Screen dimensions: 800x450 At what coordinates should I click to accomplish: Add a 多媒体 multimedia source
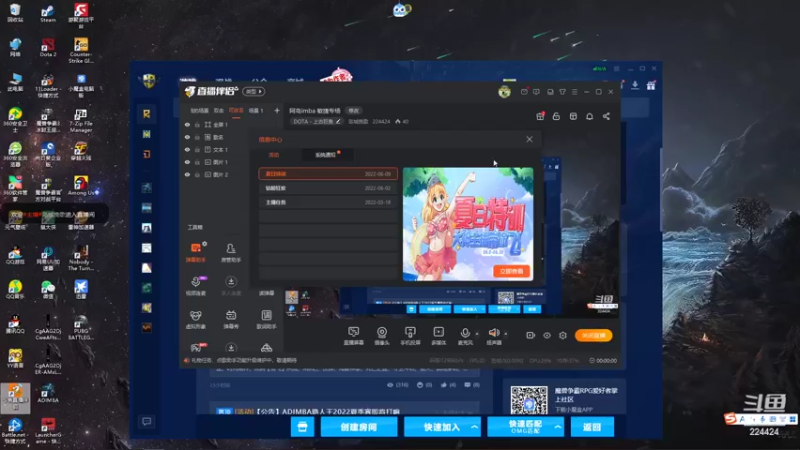pyautogui.click(x=438, y=336)
